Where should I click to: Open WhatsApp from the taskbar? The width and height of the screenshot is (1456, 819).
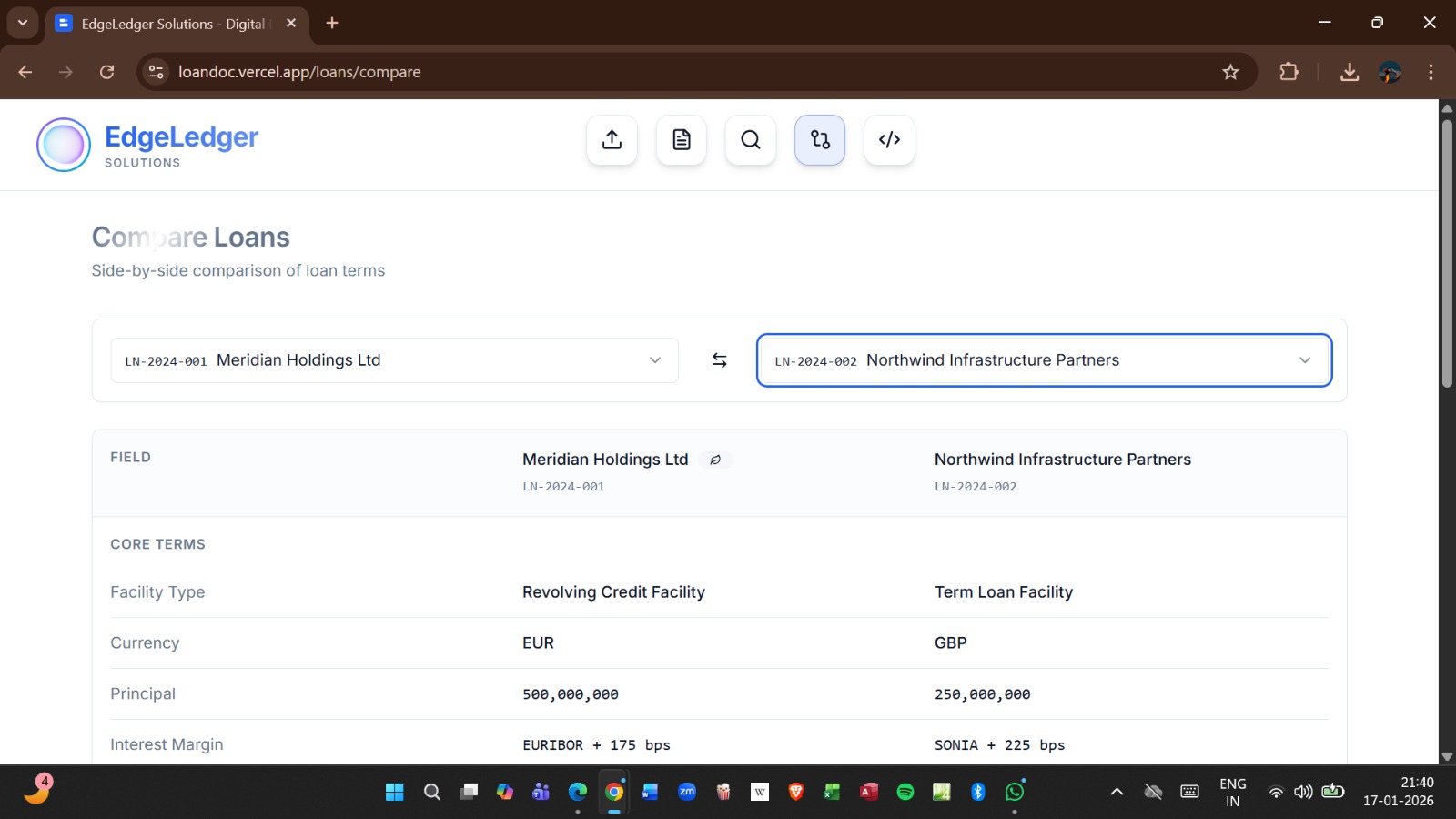click(x=1015, y=792)
